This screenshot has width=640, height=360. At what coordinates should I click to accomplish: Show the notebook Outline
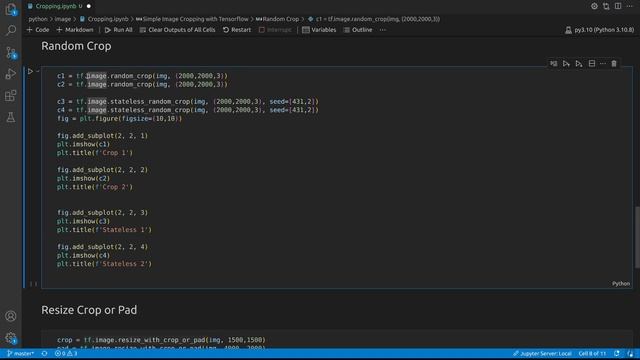pos(358,30)
